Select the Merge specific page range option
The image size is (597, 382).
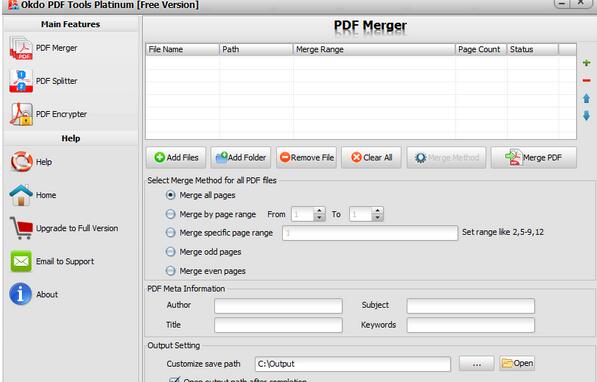pyautogui.click(x=171, y=233)
